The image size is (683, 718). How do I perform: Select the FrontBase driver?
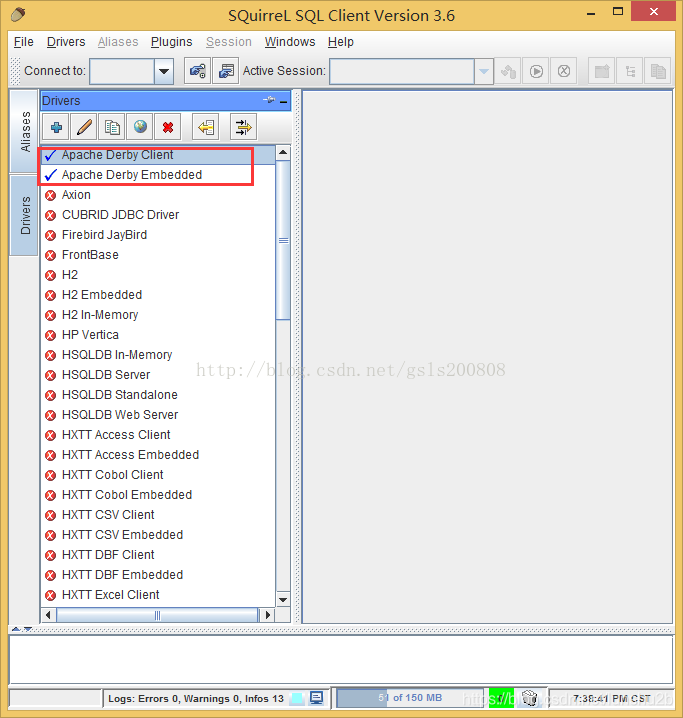[x=158, y=255]
